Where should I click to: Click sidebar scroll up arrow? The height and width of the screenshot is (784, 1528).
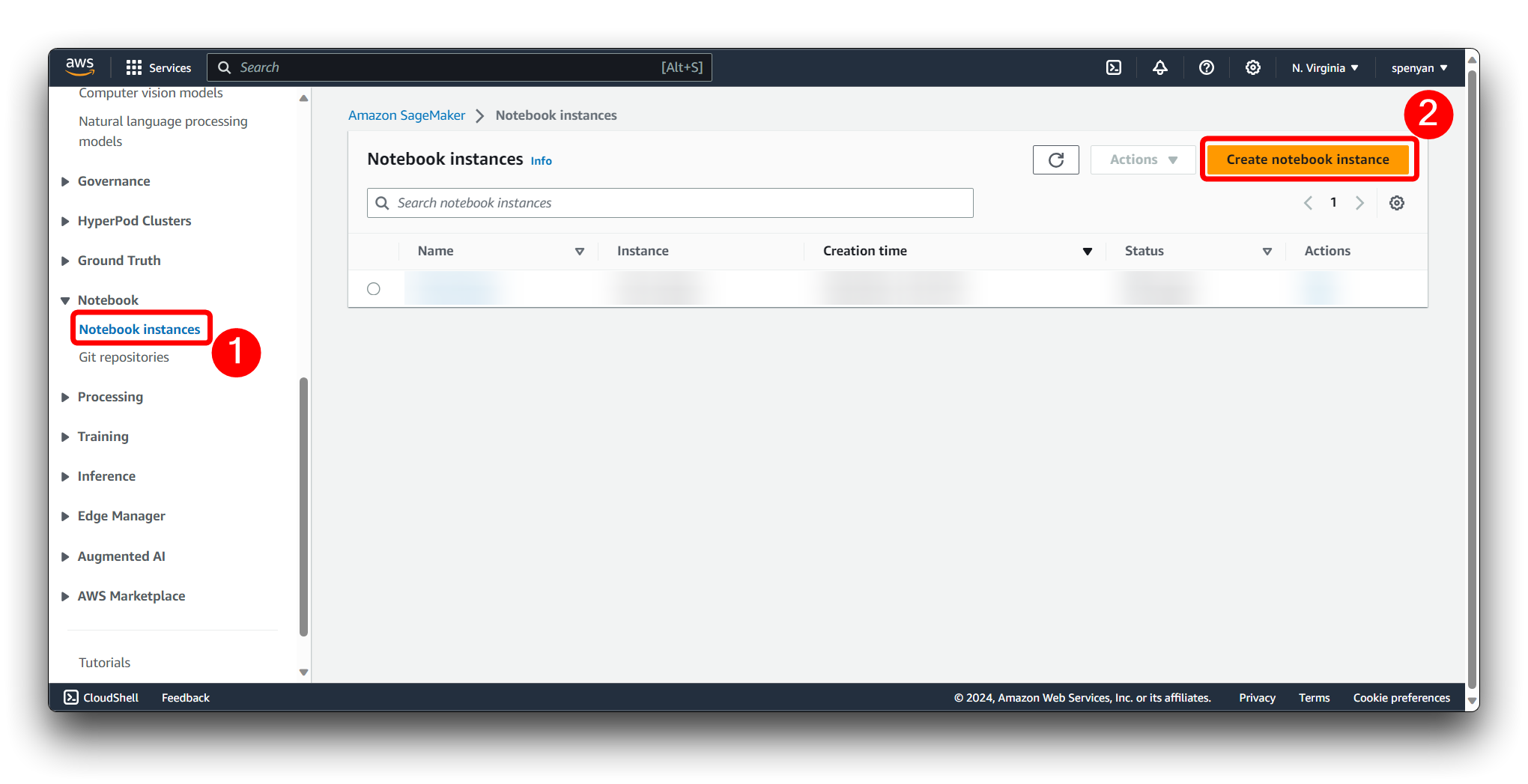tap(303, 98)
